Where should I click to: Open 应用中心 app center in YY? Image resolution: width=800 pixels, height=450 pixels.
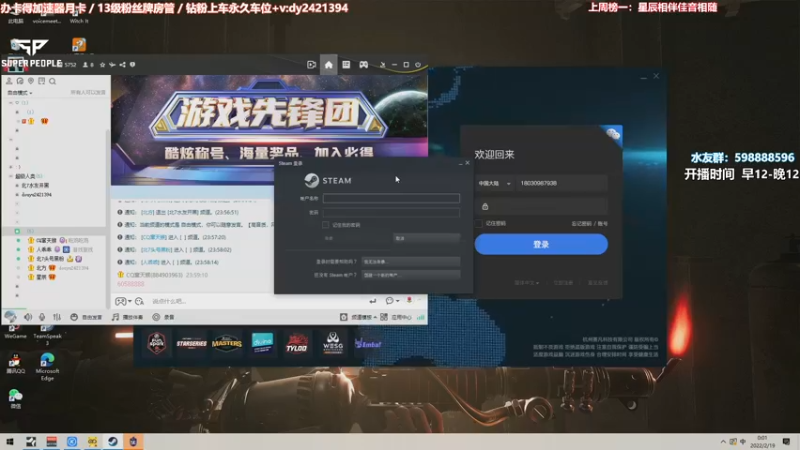[x=396, y=317]
